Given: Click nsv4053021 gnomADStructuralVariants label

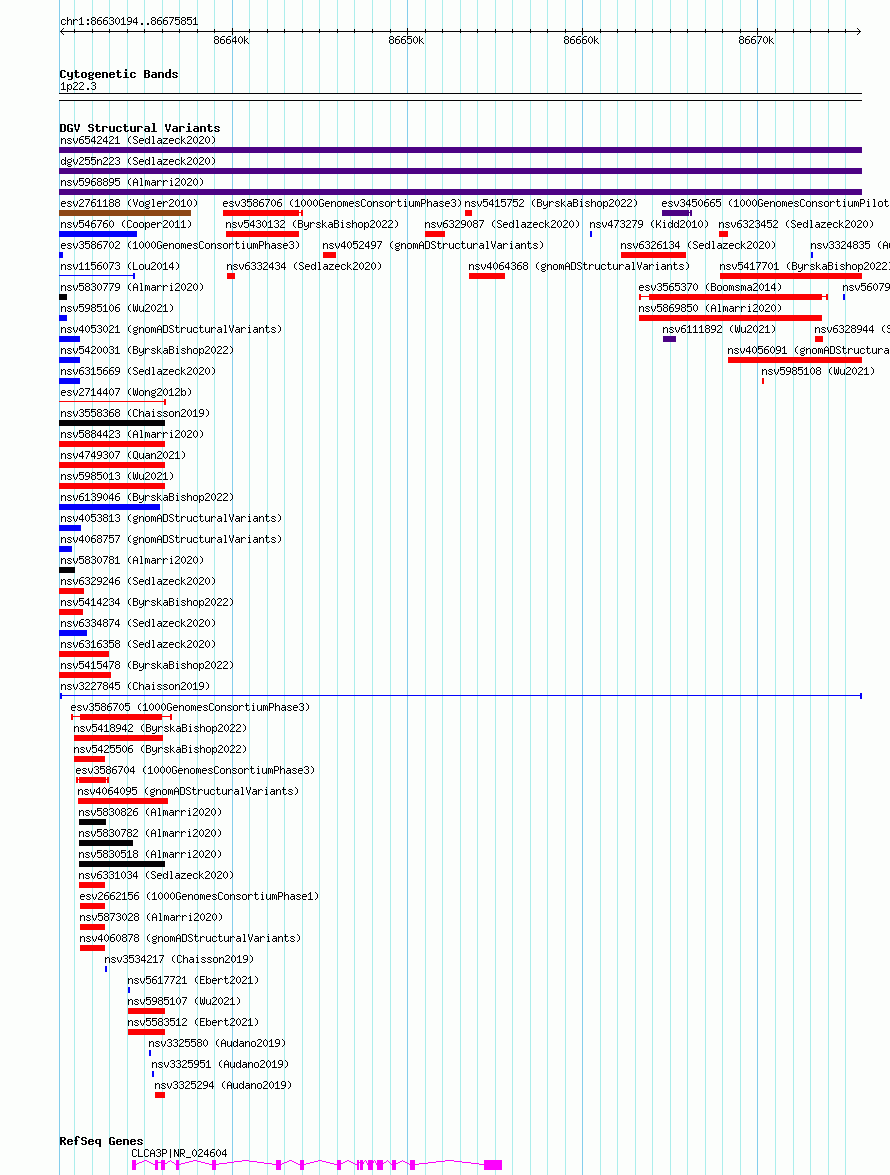Looking at the screenshot, I should (171, 329).
